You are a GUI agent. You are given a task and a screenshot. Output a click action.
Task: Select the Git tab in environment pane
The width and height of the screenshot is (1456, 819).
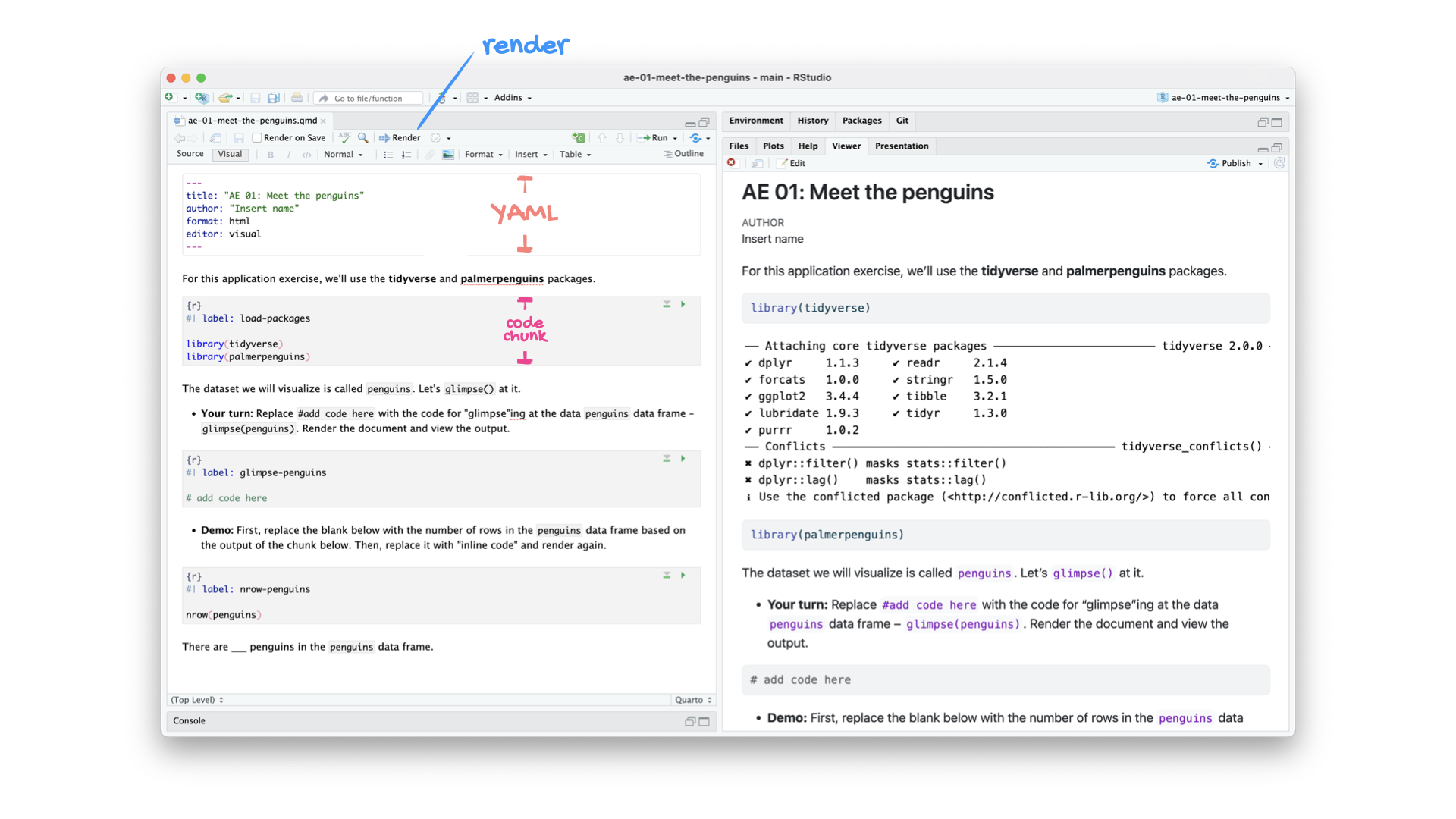point(903,119)
